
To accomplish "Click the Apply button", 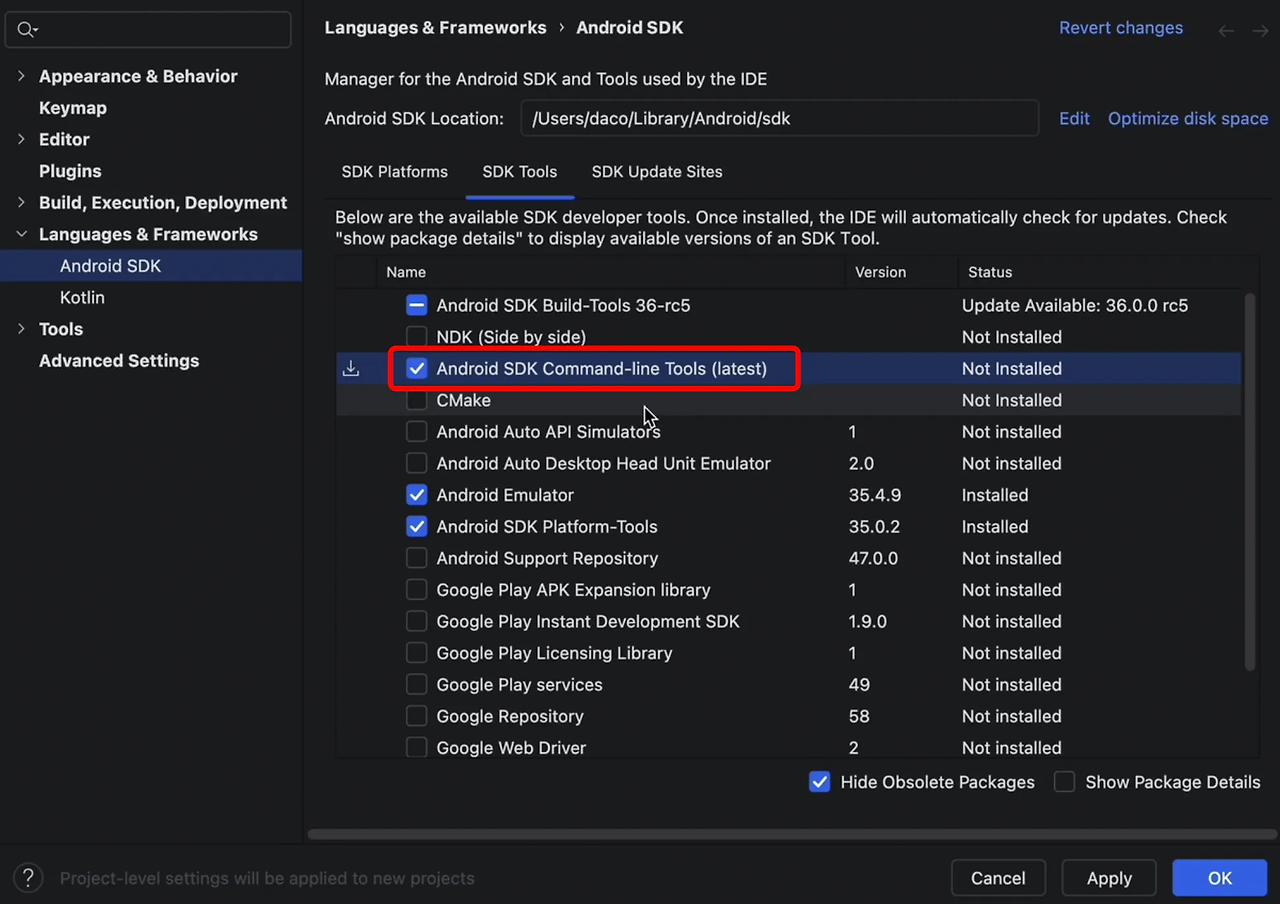I will point(1109,878).
